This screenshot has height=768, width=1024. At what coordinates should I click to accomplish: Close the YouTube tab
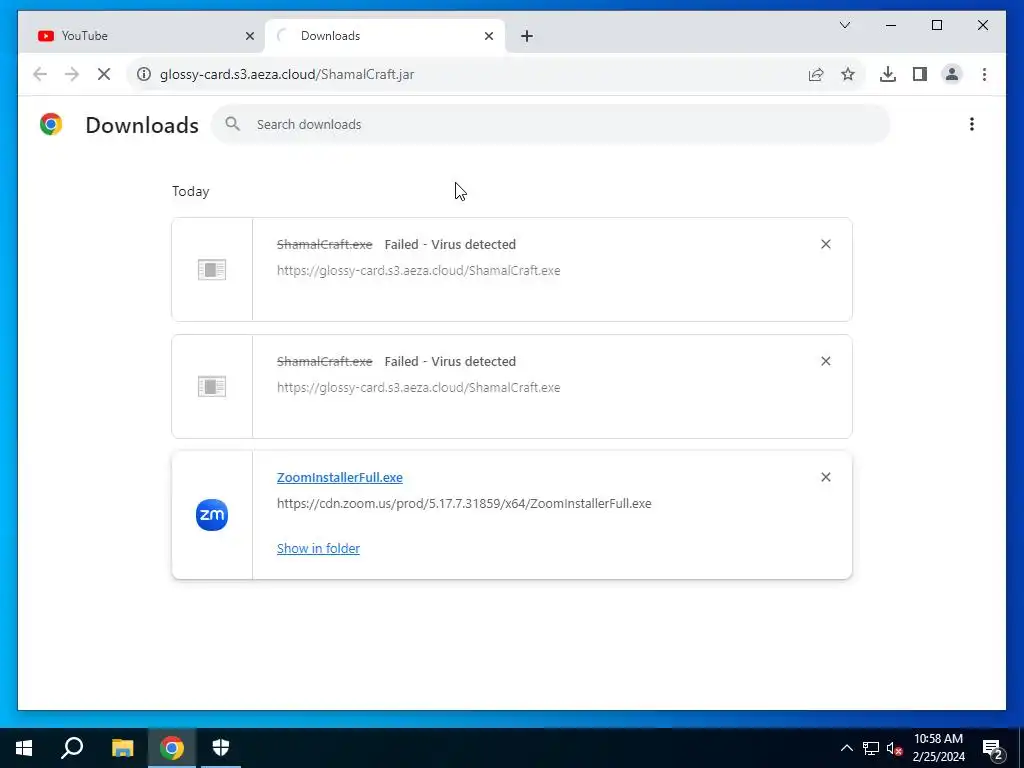249,36
